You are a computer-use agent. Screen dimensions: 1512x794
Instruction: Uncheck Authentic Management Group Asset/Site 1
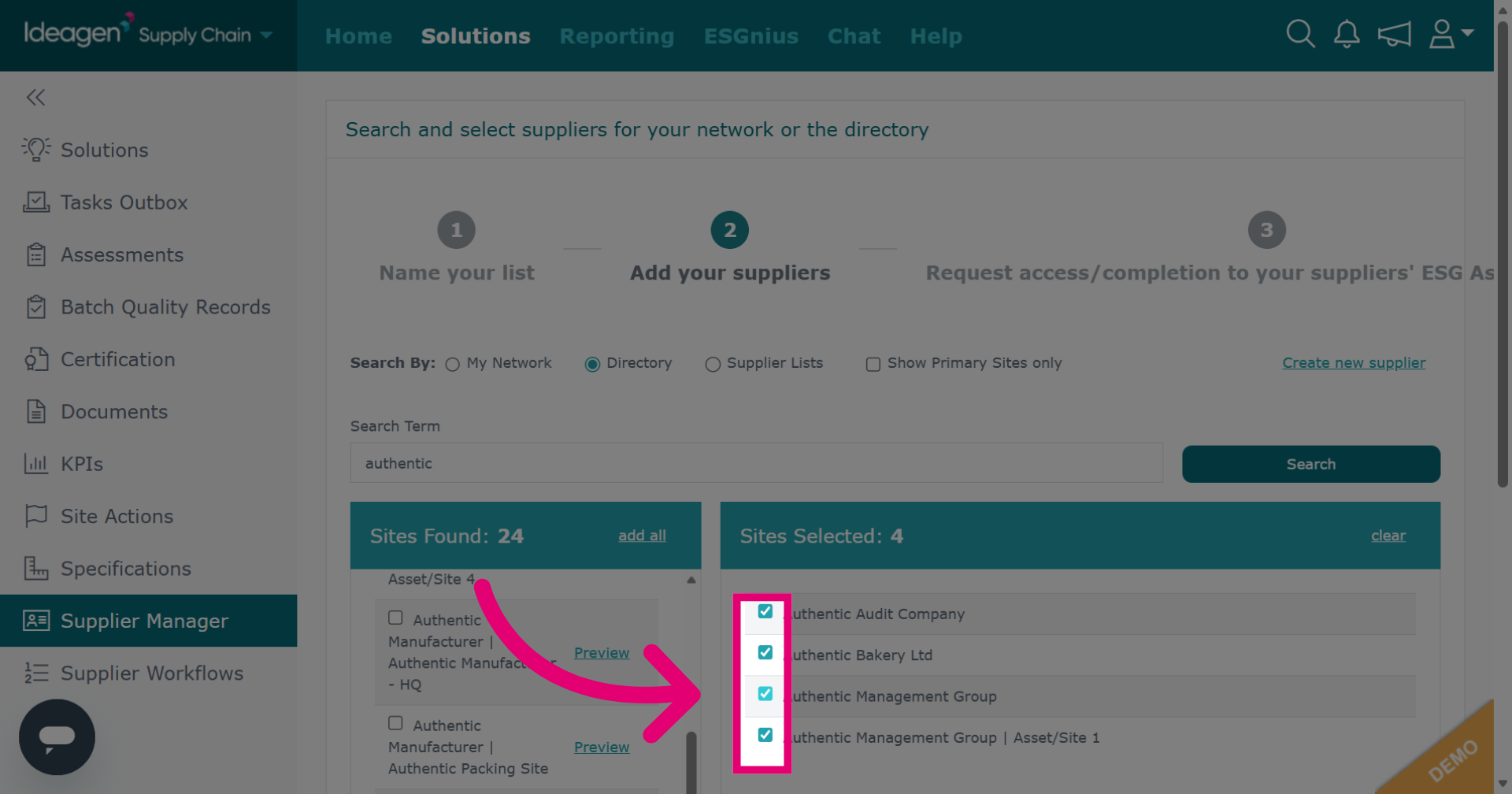click(x=765, y=734)
